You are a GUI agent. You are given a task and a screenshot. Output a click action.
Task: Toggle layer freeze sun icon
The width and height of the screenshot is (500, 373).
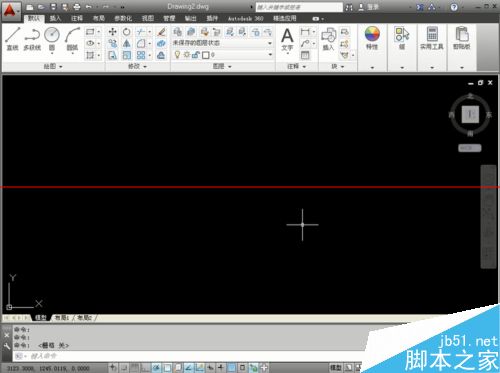187,55
